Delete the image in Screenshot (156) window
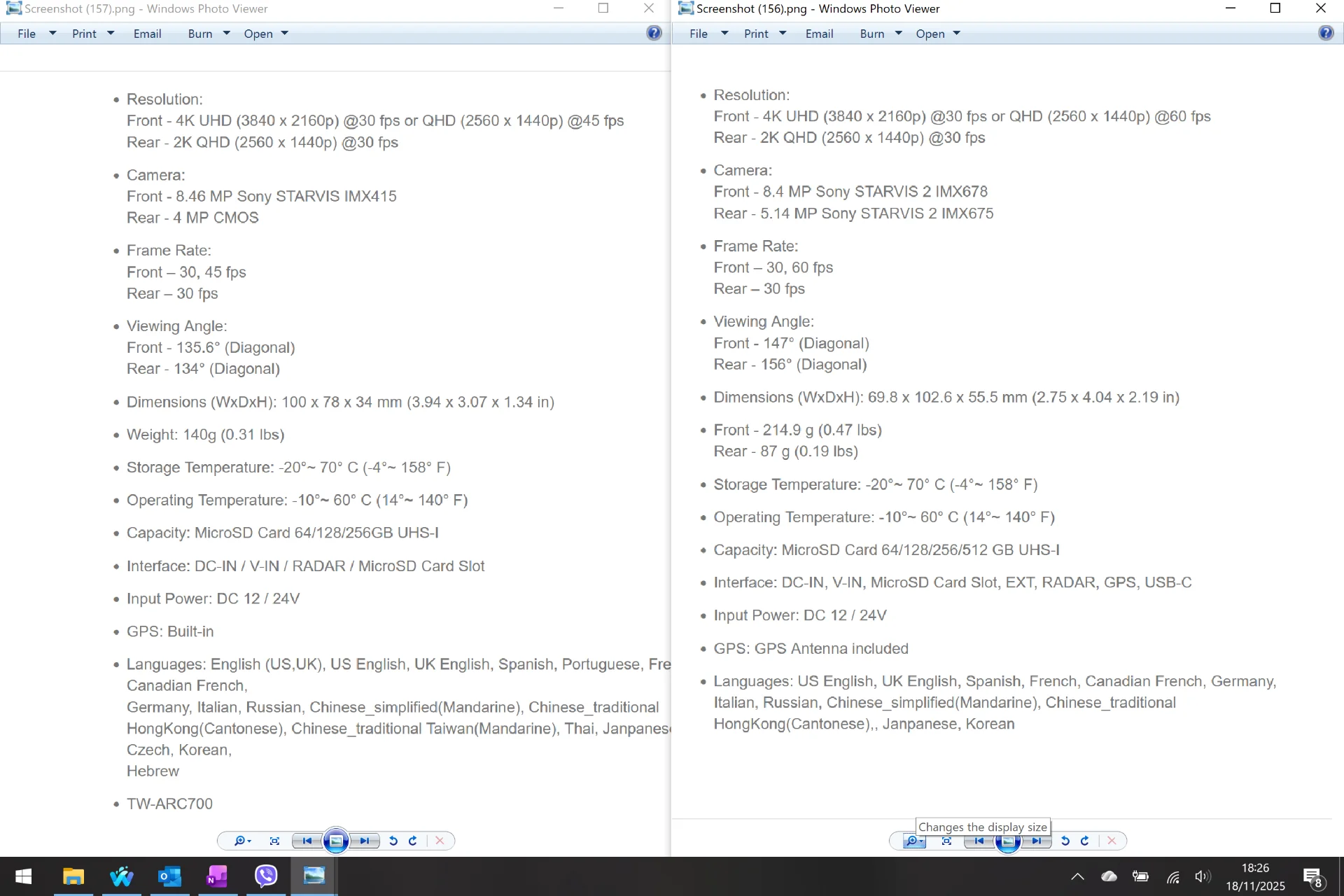1344x896 pixels. coord(1112,841)
